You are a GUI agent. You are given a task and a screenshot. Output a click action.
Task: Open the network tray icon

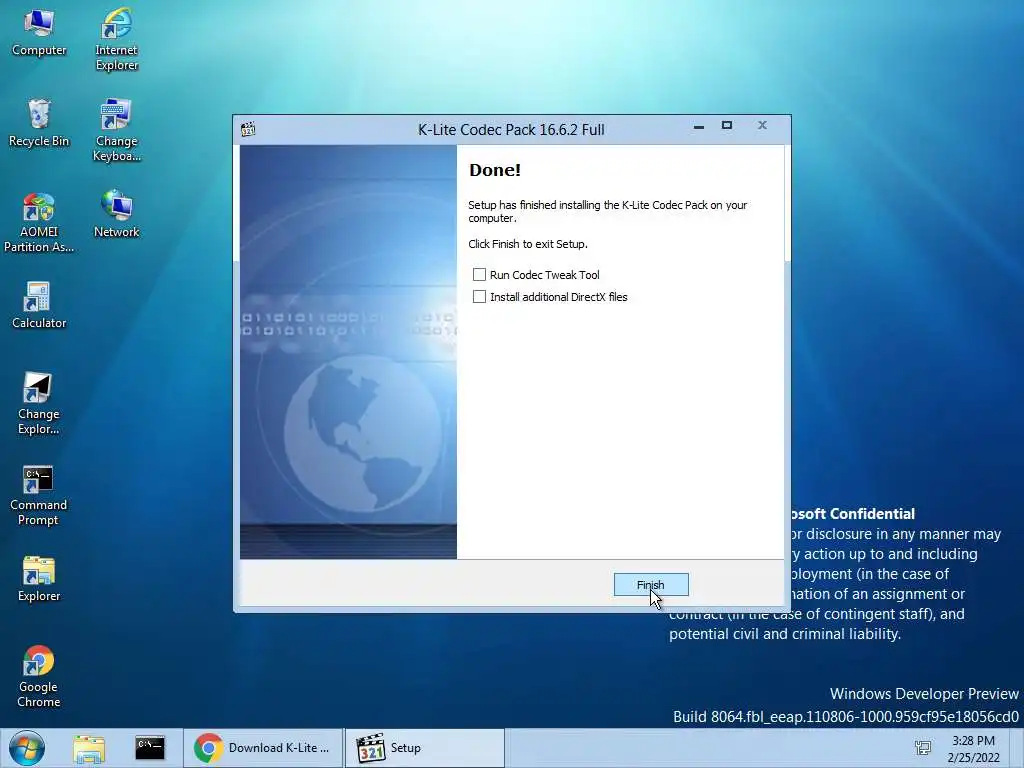click(x=923, y=748)
